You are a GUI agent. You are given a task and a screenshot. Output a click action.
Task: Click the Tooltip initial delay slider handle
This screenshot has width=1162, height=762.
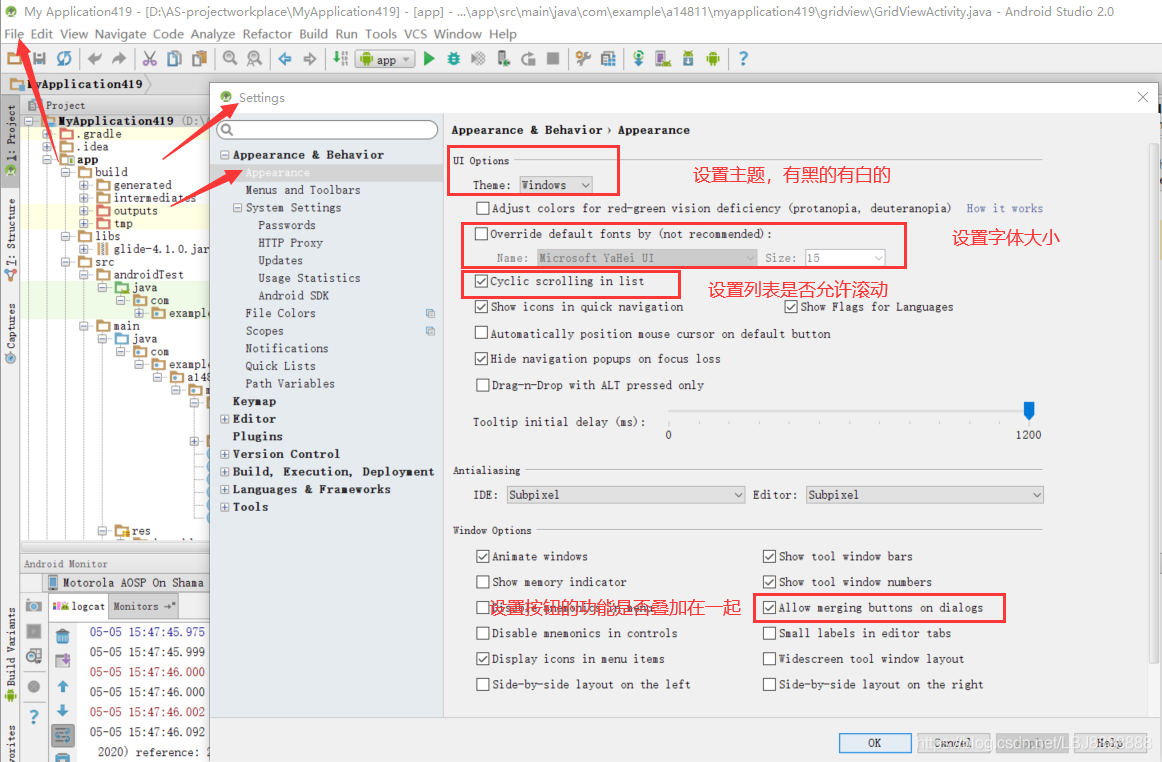click(1029, 410)
